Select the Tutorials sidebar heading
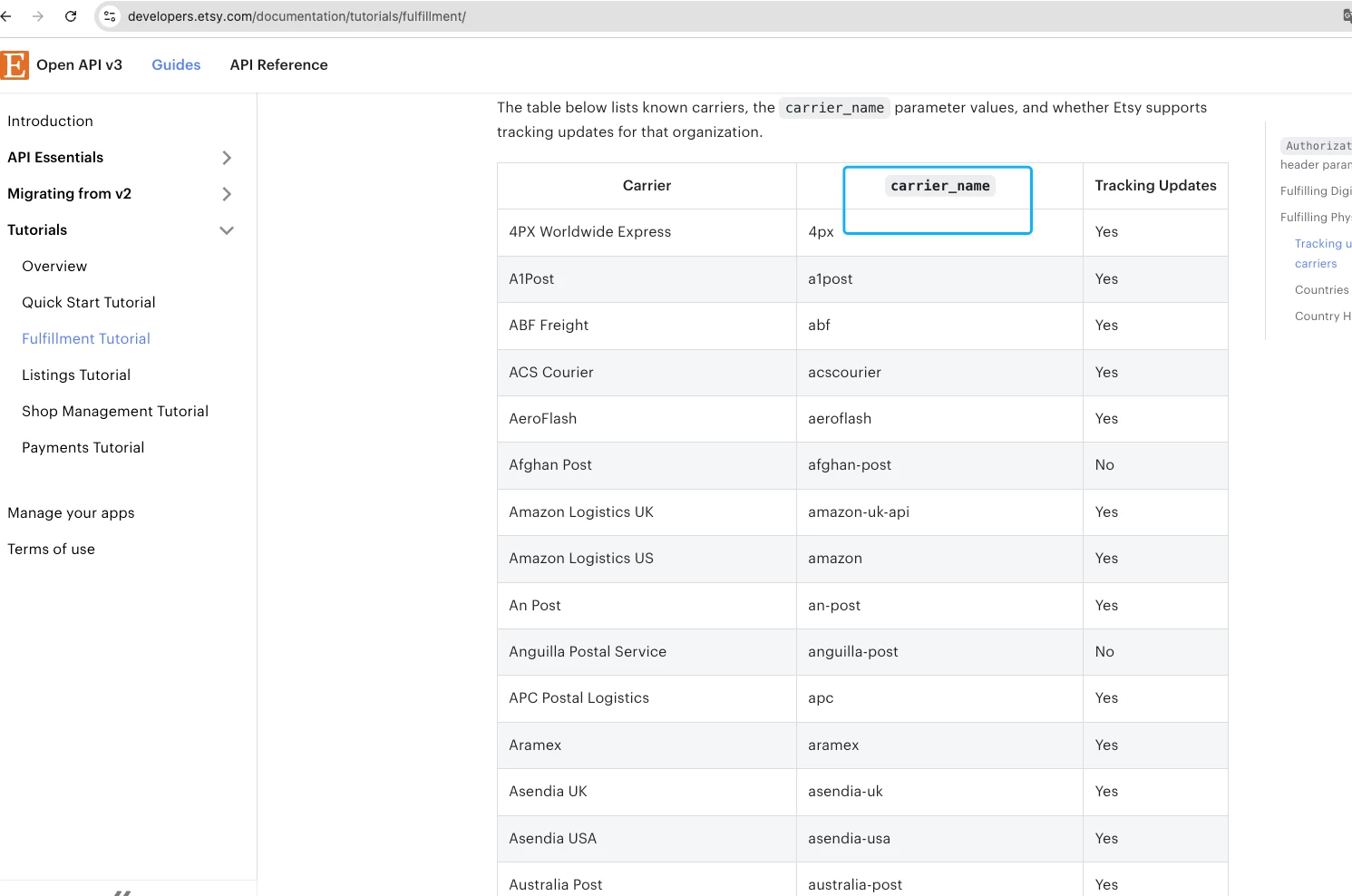Image resolution: width=1352 pixels, height=896 pixels. pos(37,230)
